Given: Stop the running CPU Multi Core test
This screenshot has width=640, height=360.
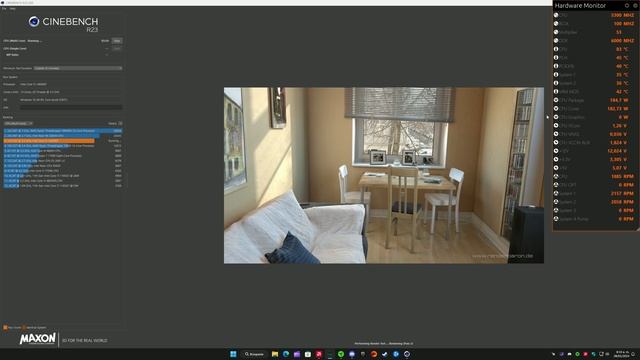Looking at the screenshot, I should point(117,41).
